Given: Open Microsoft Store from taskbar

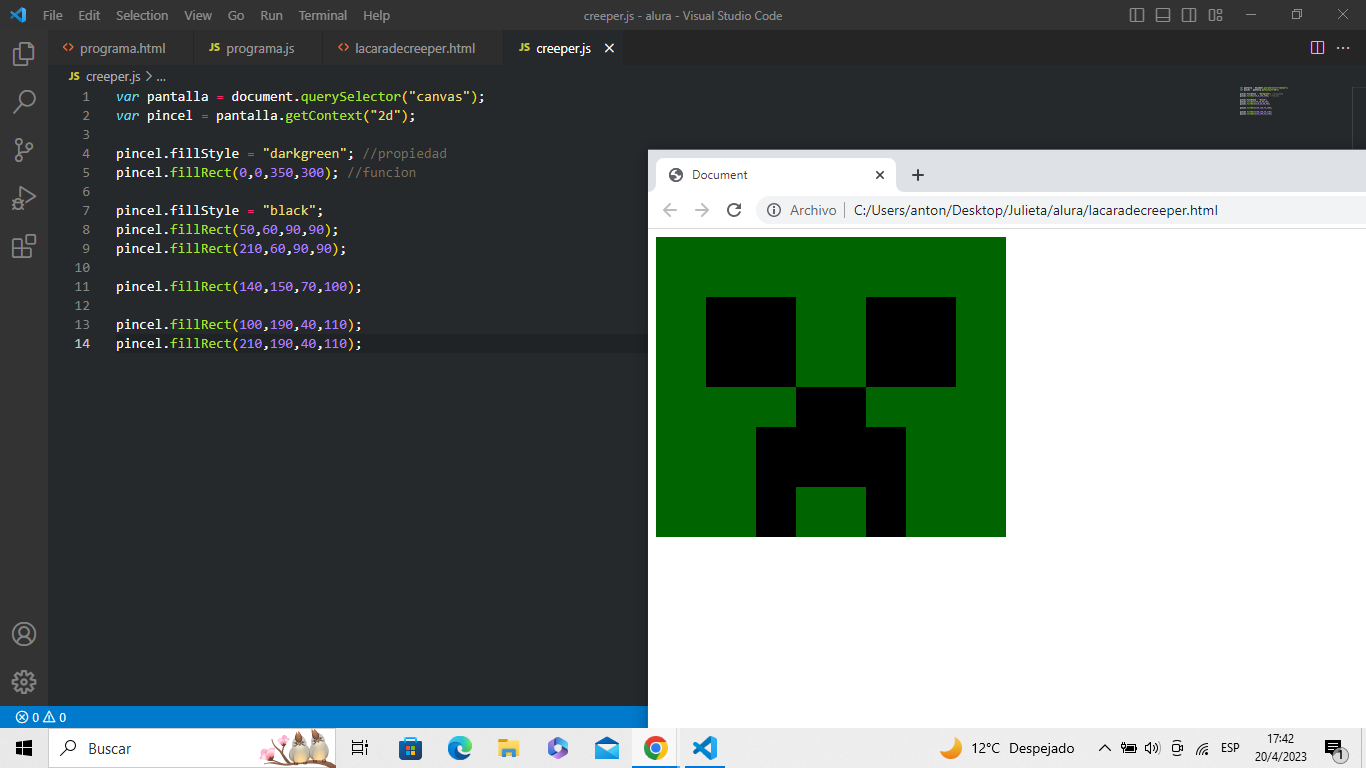Looking at the screenshot, I should (x=410, y=748).
